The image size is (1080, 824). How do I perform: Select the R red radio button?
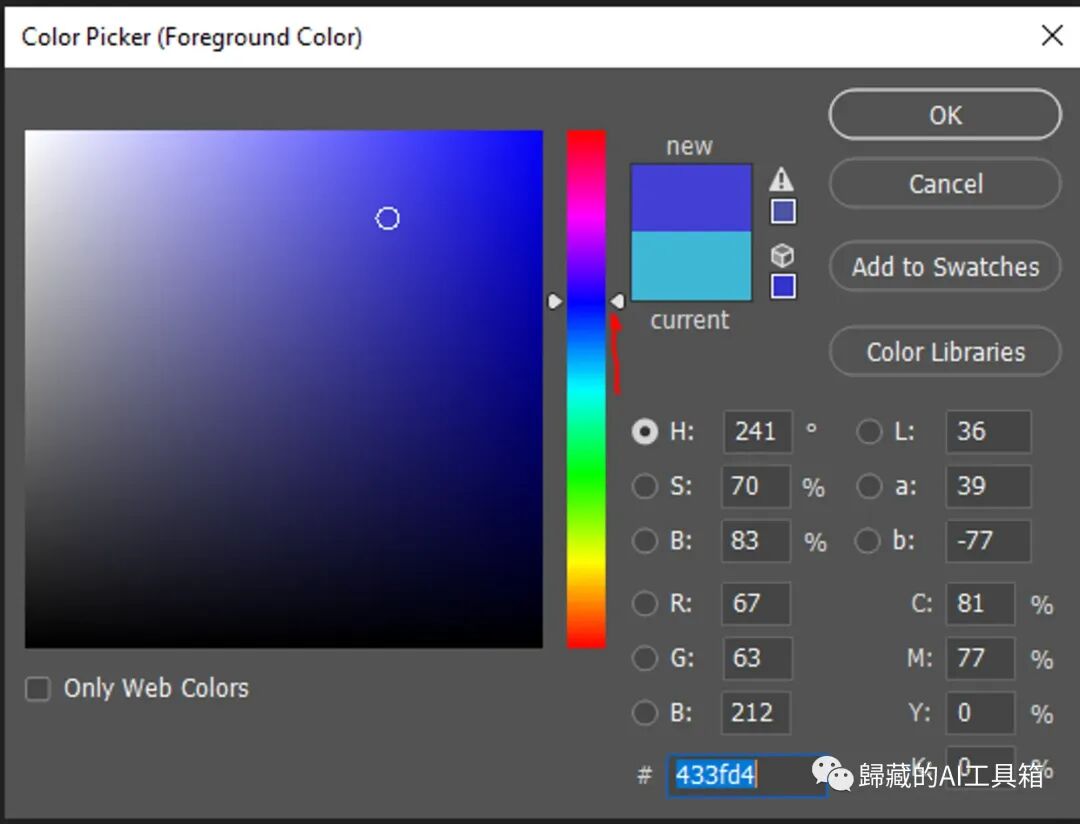click(x=645, y=604)
